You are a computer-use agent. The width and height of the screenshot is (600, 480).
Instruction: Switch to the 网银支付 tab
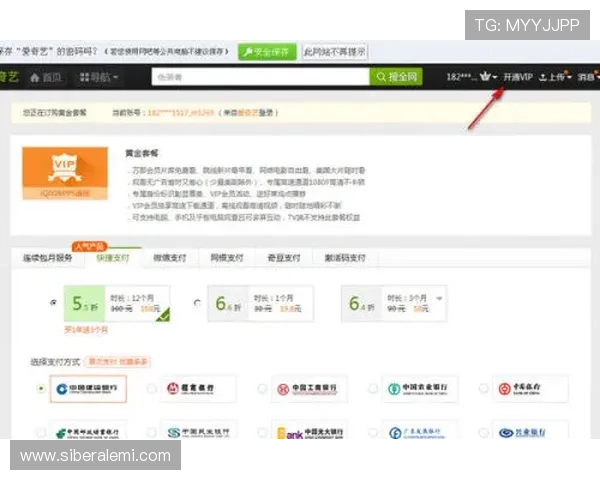point(227,258)
